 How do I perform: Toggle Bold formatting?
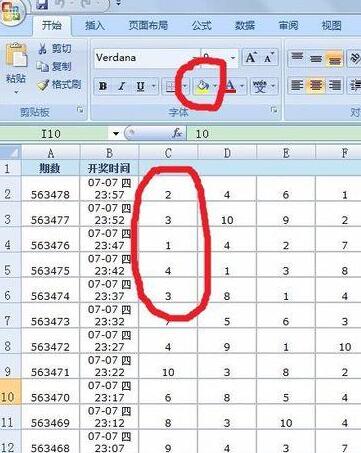(x=103, y=86)
